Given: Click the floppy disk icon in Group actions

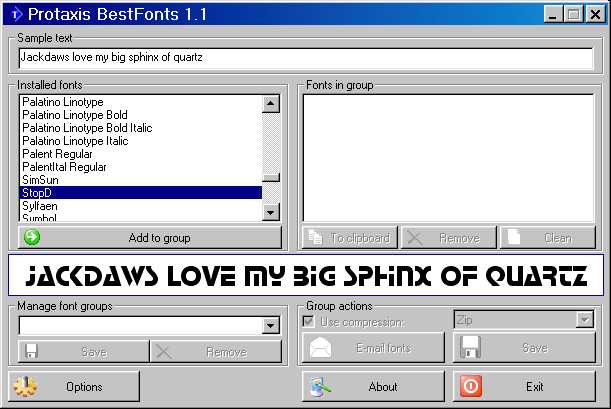Looking at the screenshot, I should tap(471, 348).
